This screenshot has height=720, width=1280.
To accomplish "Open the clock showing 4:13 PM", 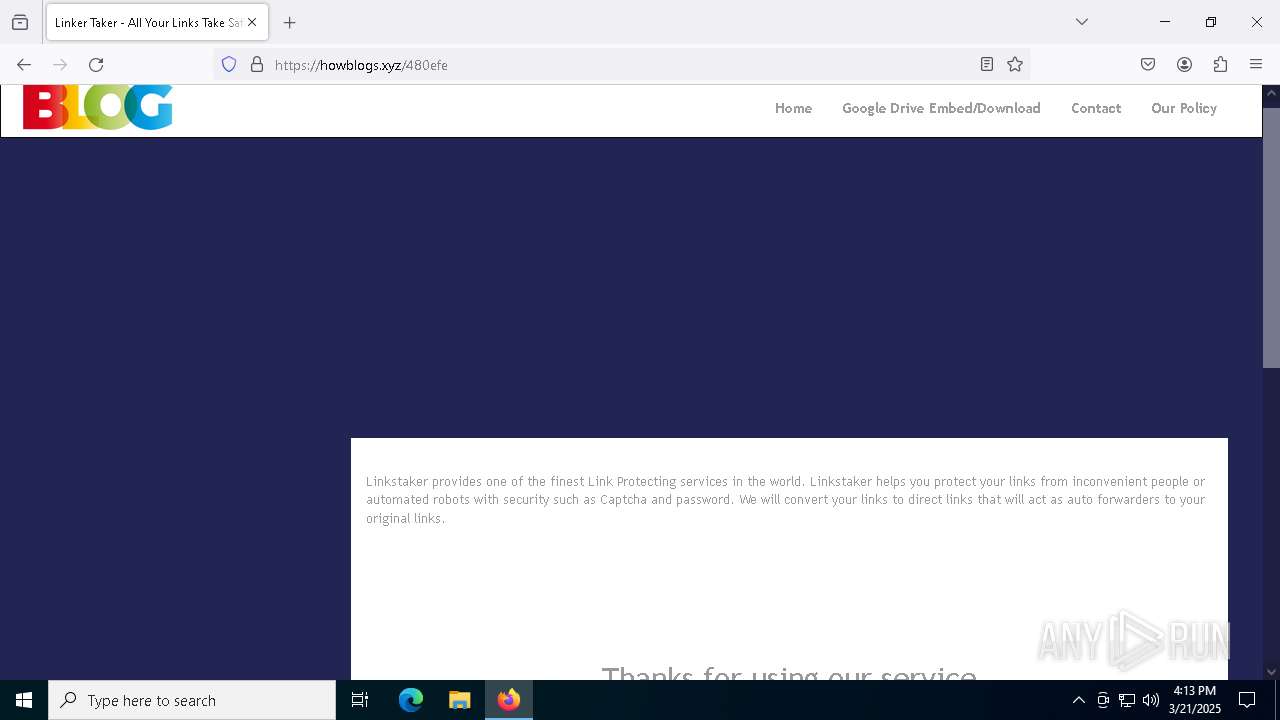I will coord(1195,700).
